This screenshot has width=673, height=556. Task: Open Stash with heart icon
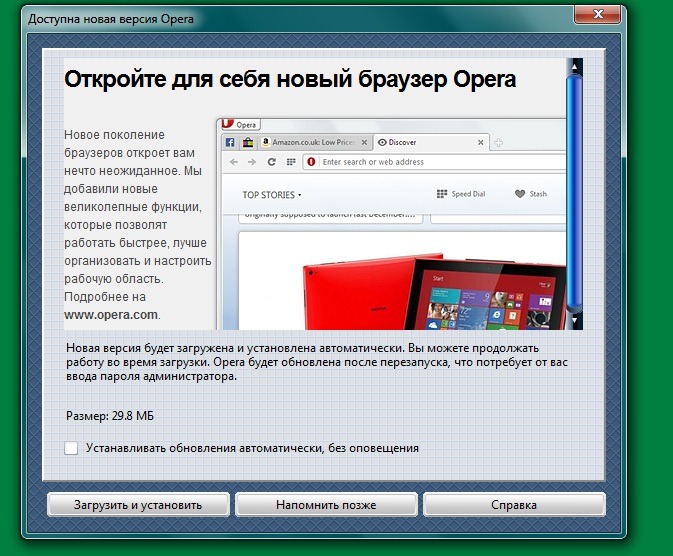[531, 194]
